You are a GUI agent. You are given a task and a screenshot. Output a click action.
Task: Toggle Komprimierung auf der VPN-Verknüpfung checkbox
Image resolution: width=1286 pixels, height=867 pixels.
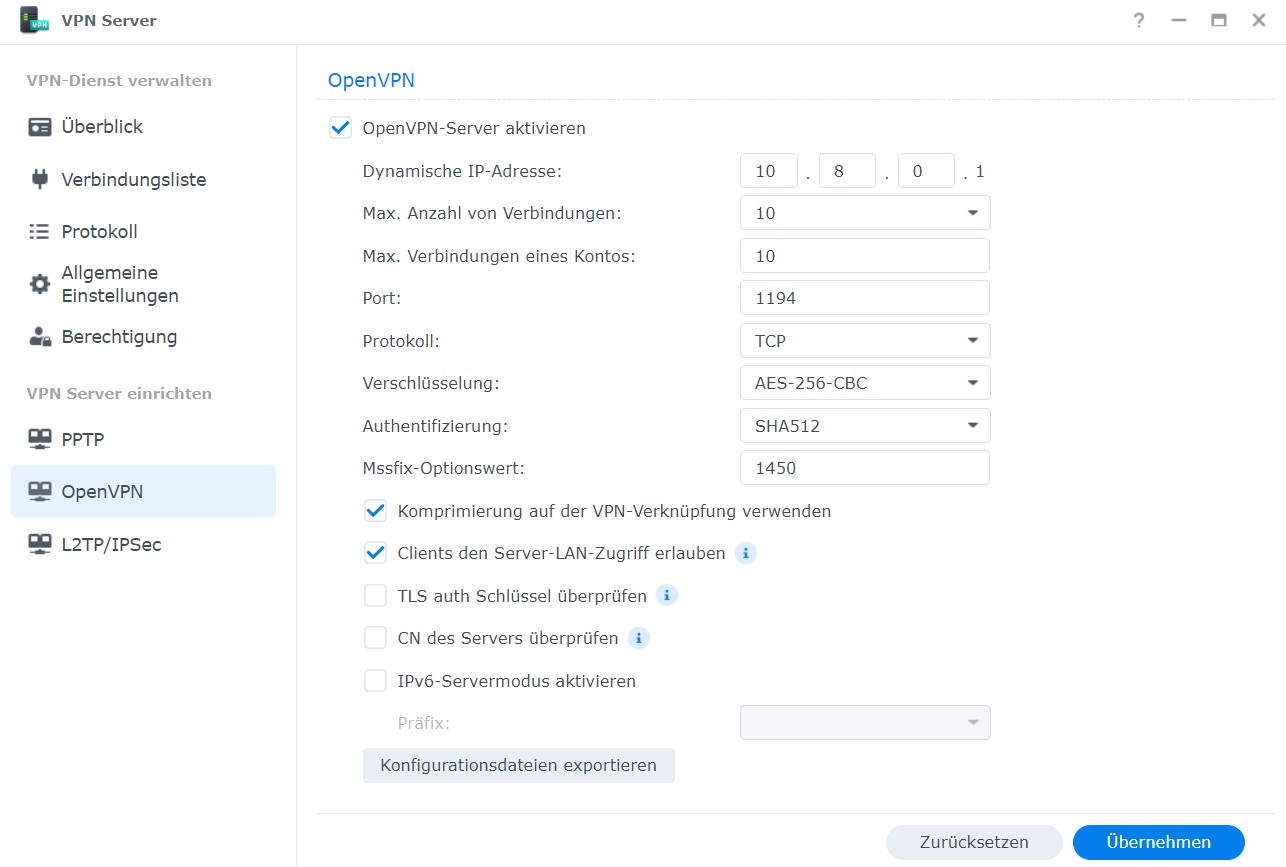point(375,511)
